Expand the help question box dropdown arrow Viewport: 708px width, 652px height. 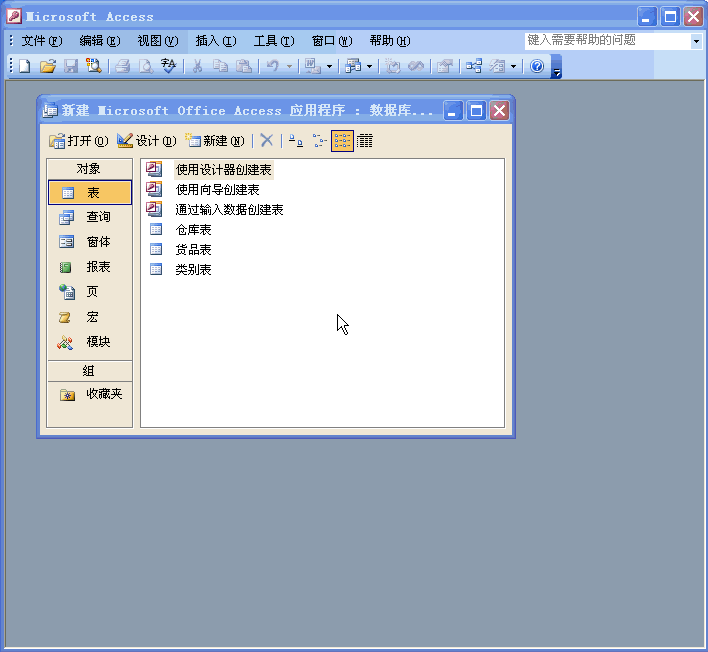696,41
